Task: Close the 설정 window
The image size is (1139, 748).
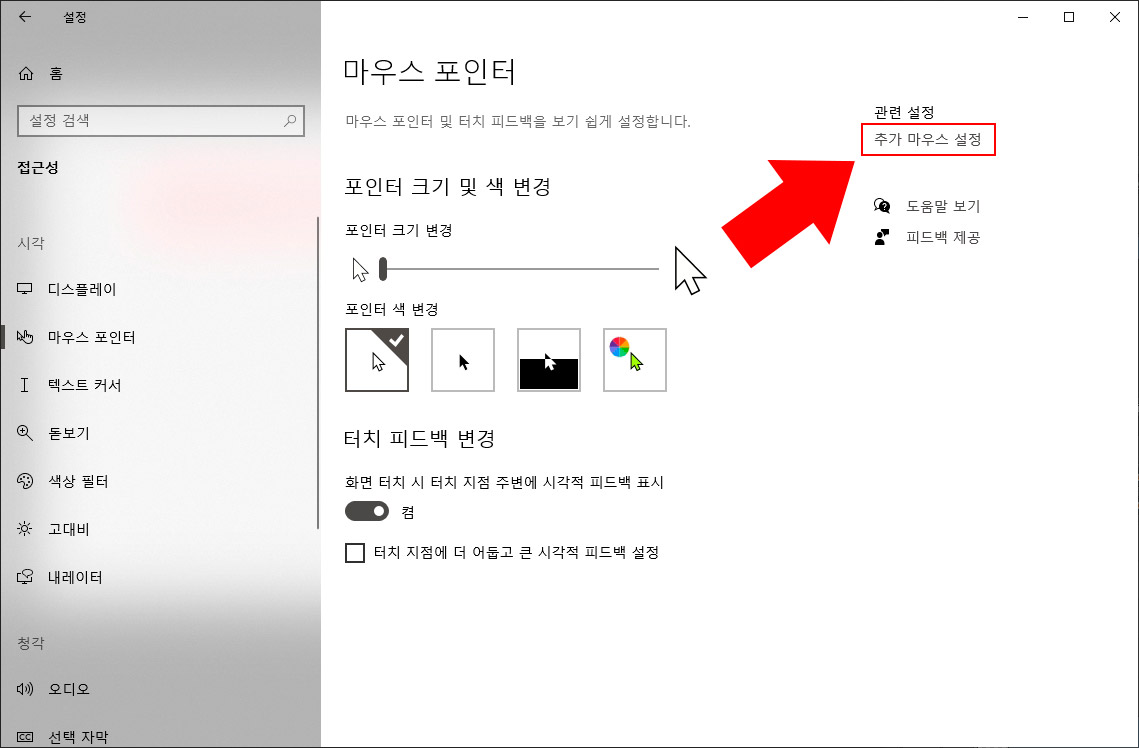Action: click(1114, 17)
